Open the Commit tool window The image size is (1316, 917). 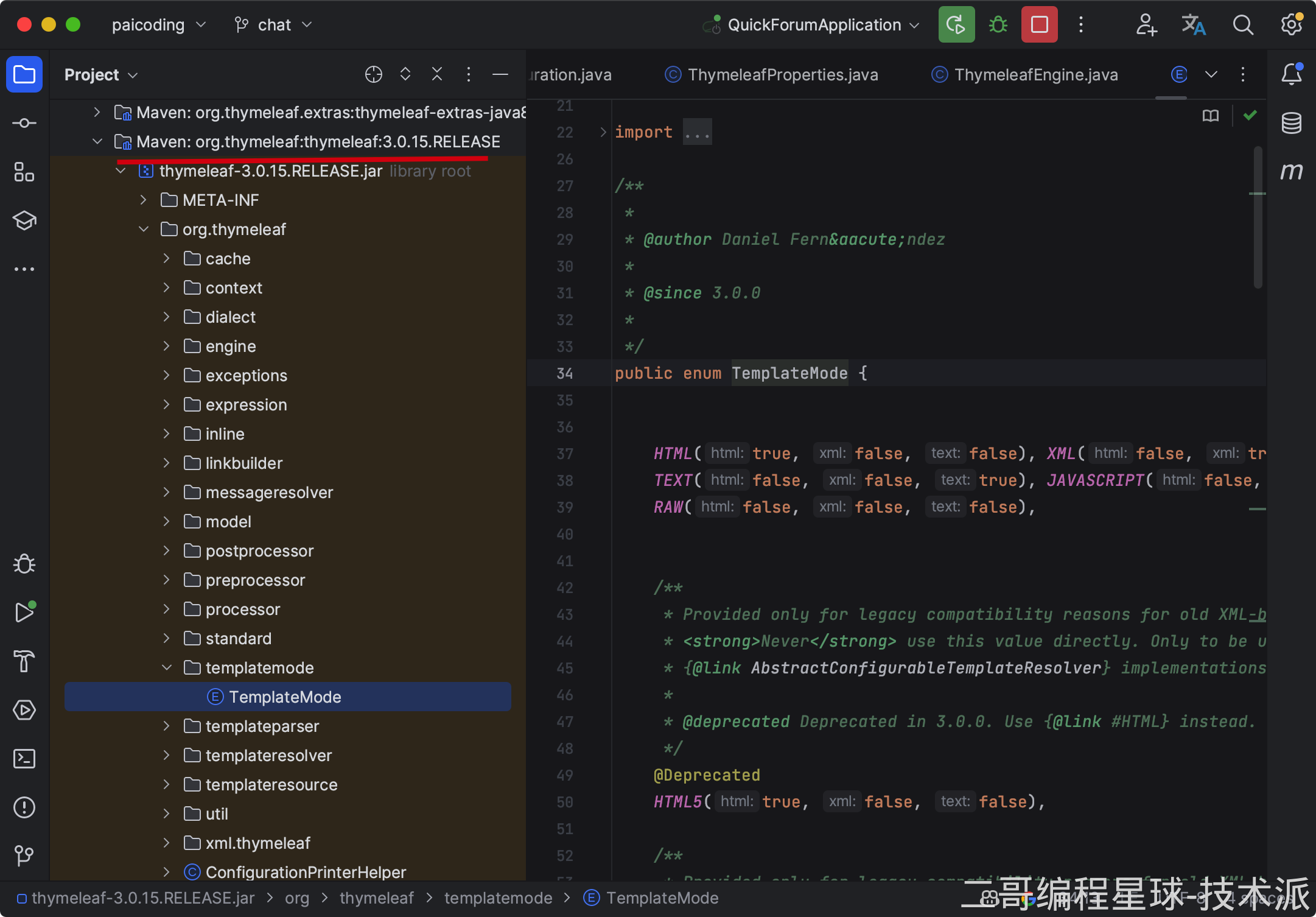24,123
